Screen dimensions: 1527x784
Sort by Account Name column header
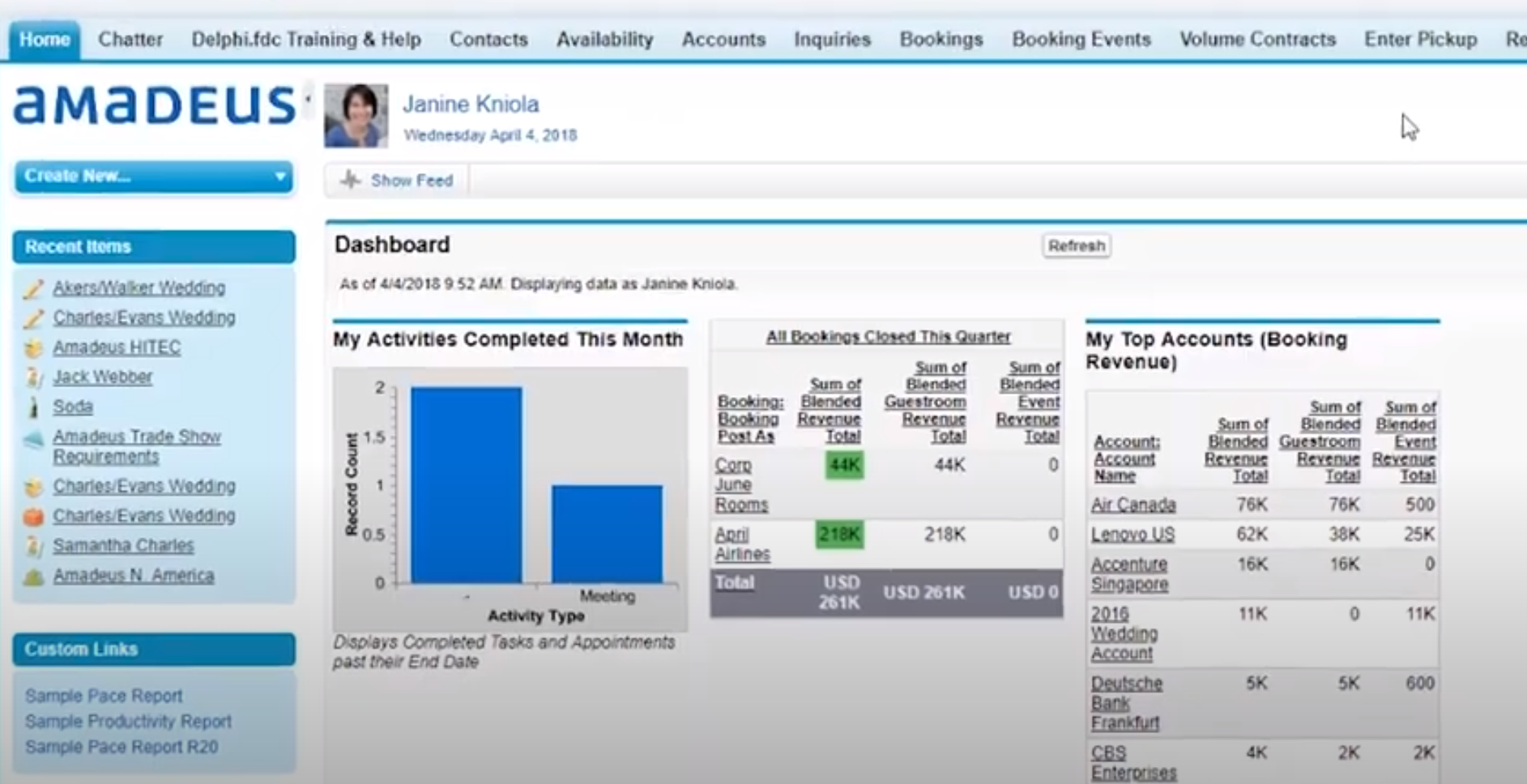click(x=1126, y=458)
